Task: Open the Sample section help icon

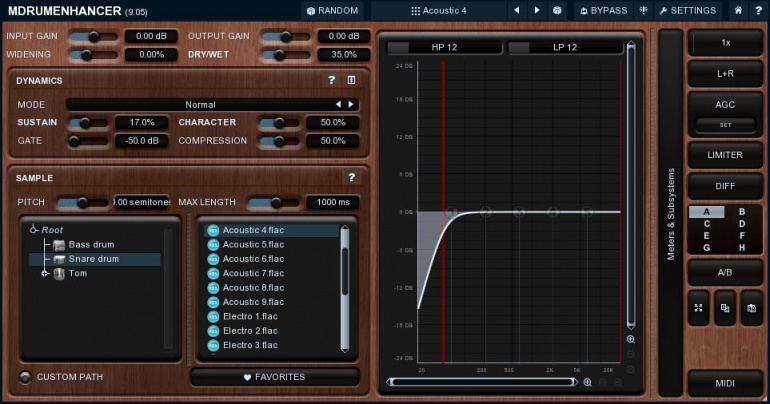Action: pyautogui.click(x=351, y=177)
